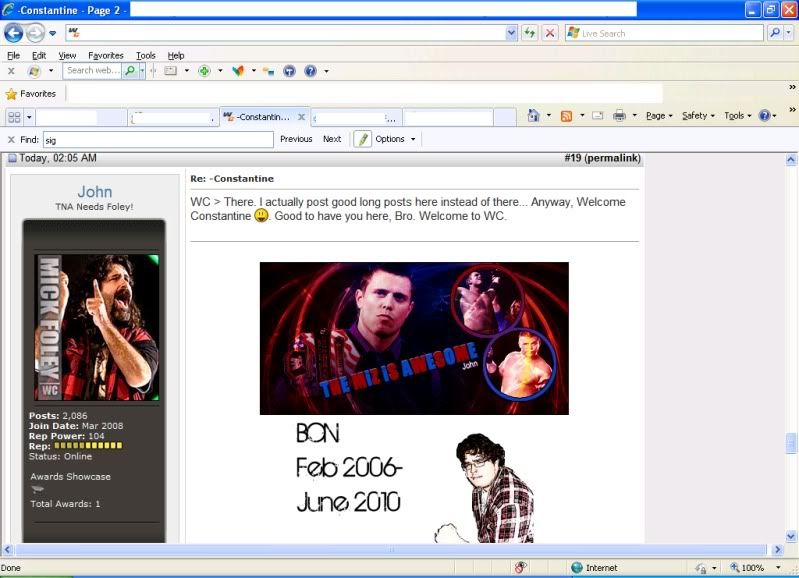Focus the Find text field containing sig
Viewport: 799px width, 578px height.
point(158,139)
